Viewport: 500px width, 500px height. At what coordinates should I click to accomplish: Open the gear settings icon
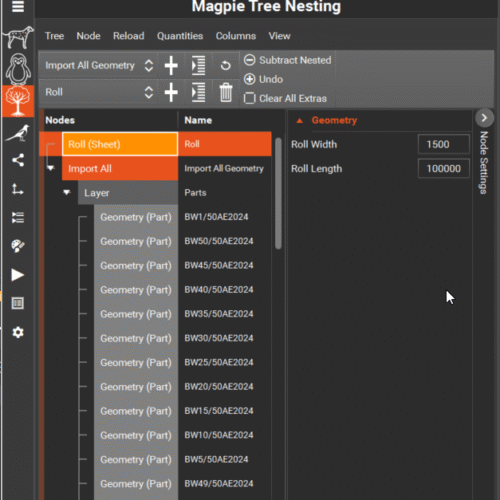point(18,332)
